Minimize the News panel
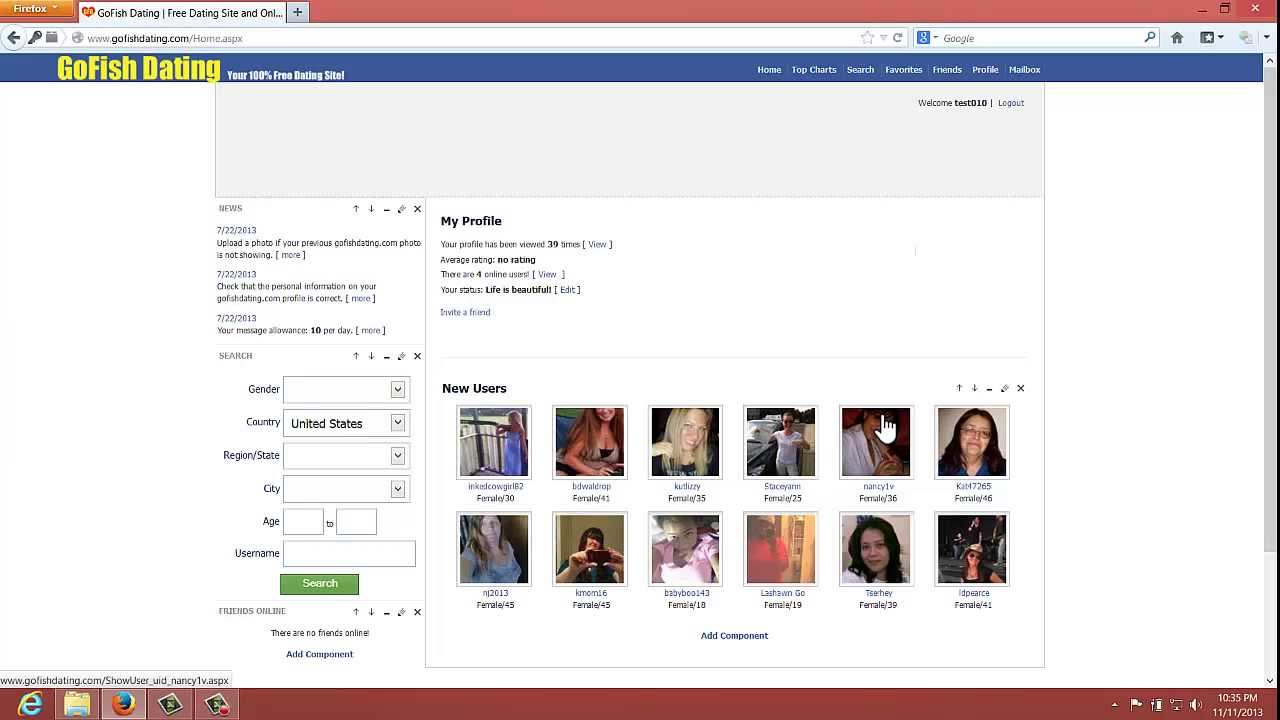Screen dimensions: 1280x720 pyautogui.click(x=386, y=209)
